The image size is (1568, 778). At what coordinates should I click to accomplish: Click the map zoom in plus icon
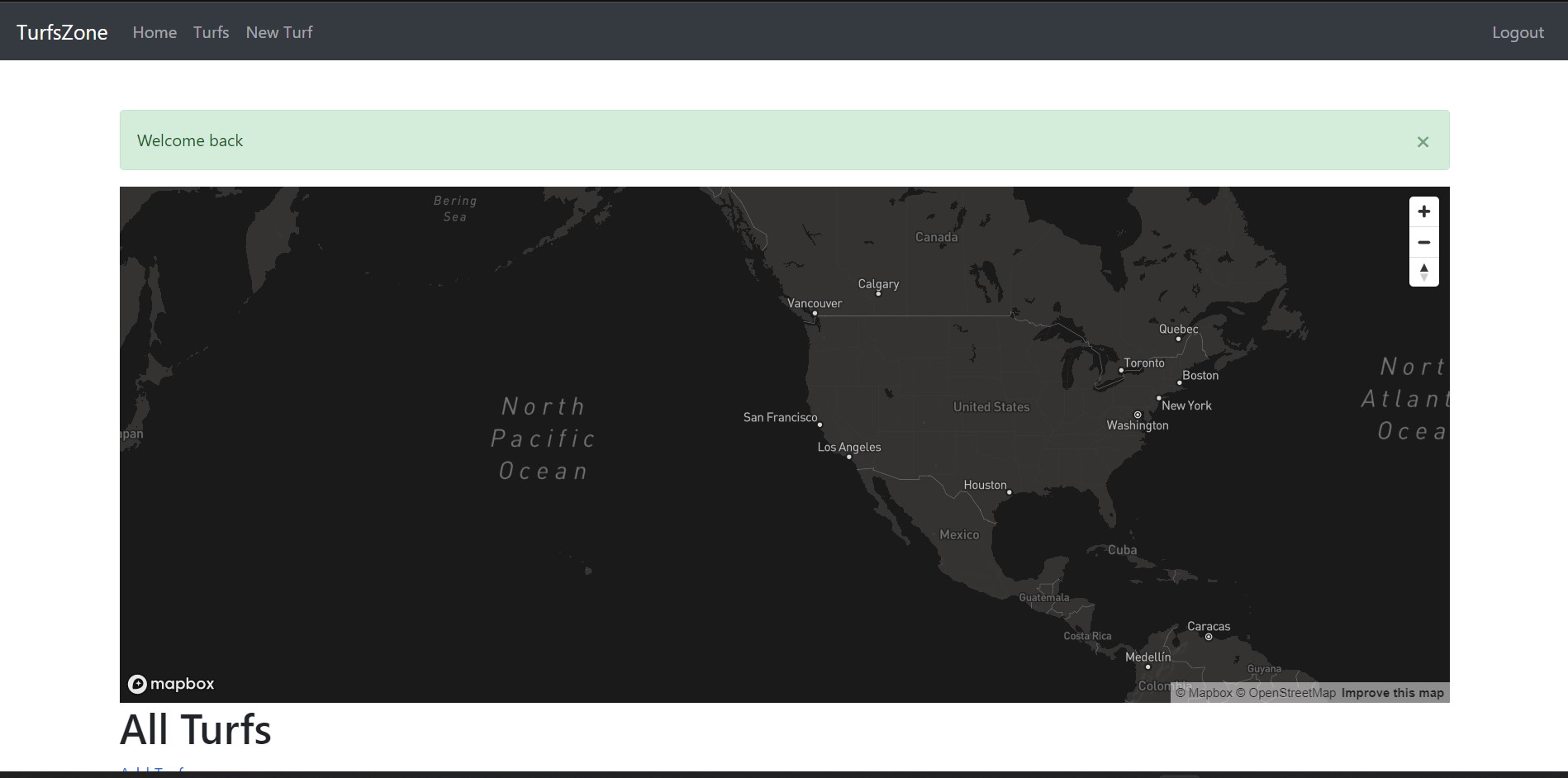[1423, 212]
